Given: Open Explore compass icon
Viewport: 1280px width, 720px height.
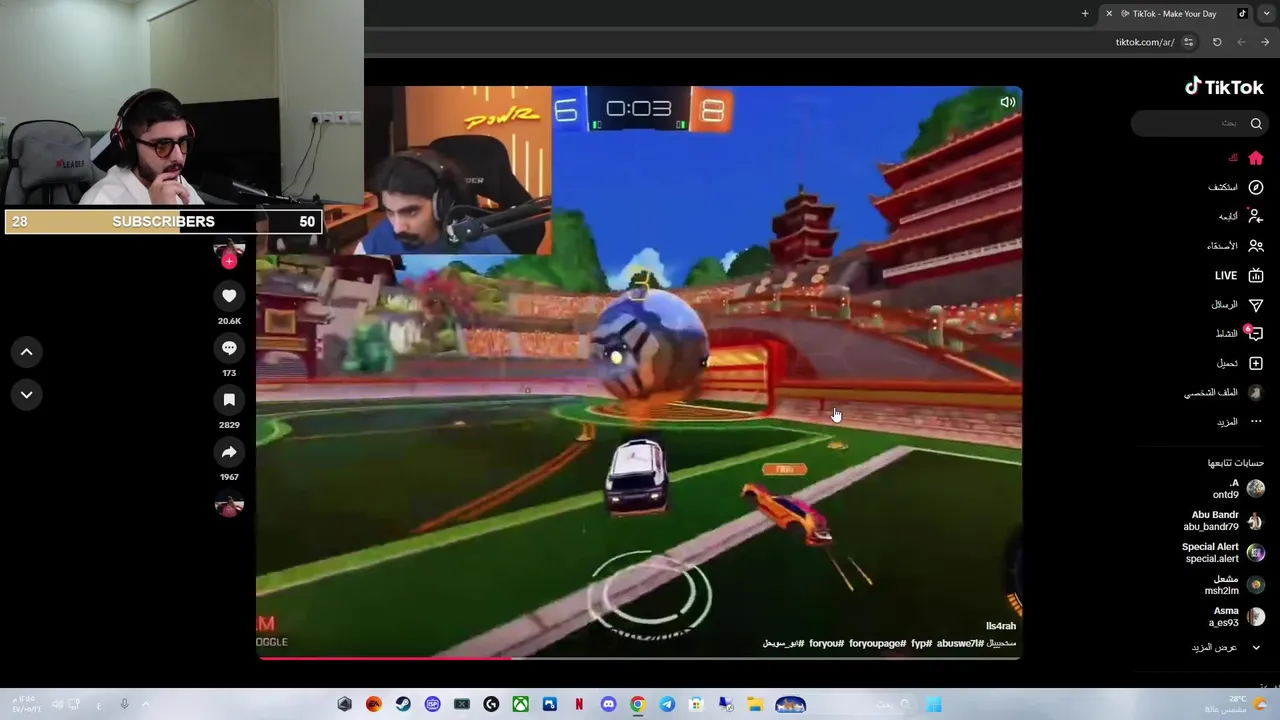Looking at the screenshot, I should coord(1256,187).
